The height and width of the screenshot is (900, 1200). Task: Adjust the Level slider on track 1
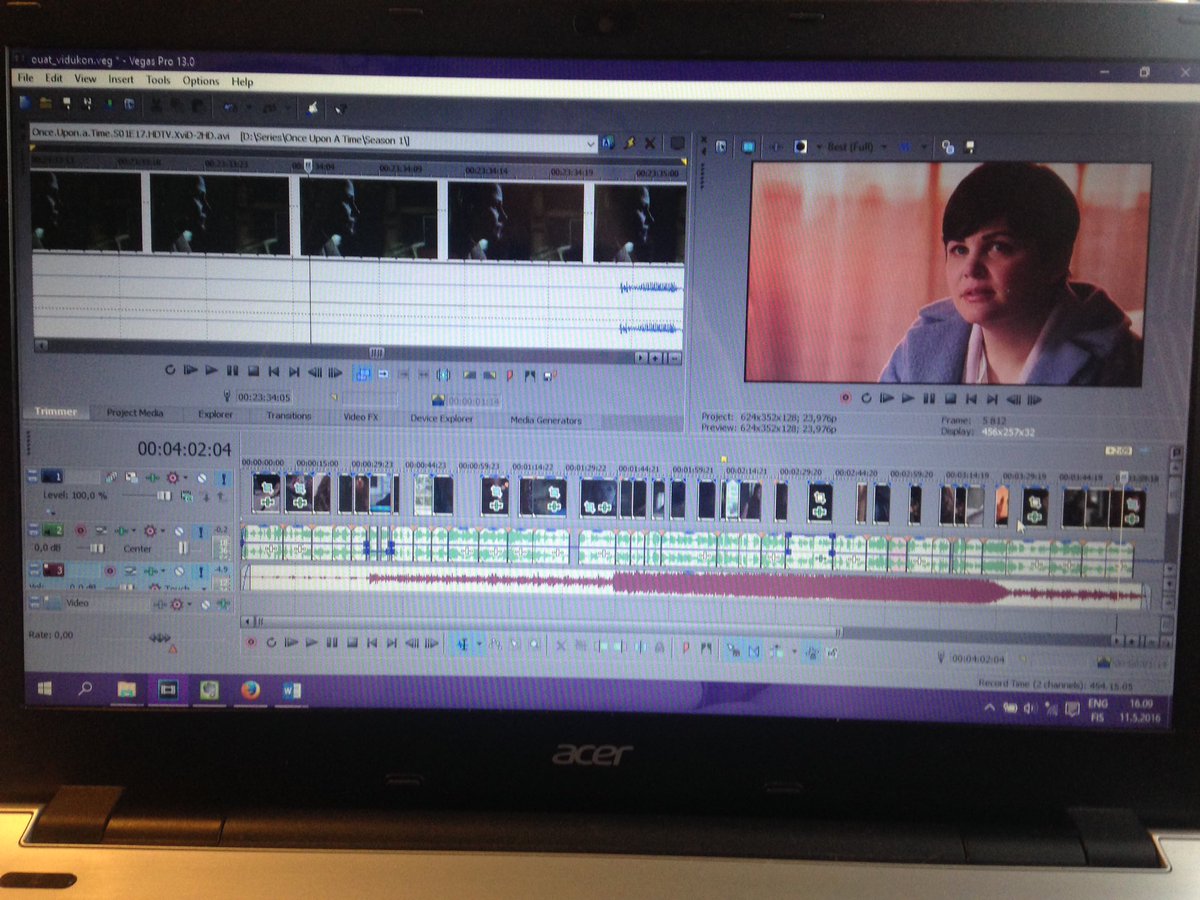164,495
